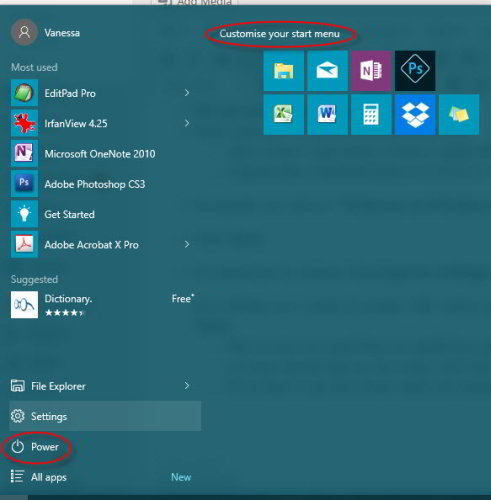Click the Power symbol icon
491x500 pixels.
pos(18,447)
